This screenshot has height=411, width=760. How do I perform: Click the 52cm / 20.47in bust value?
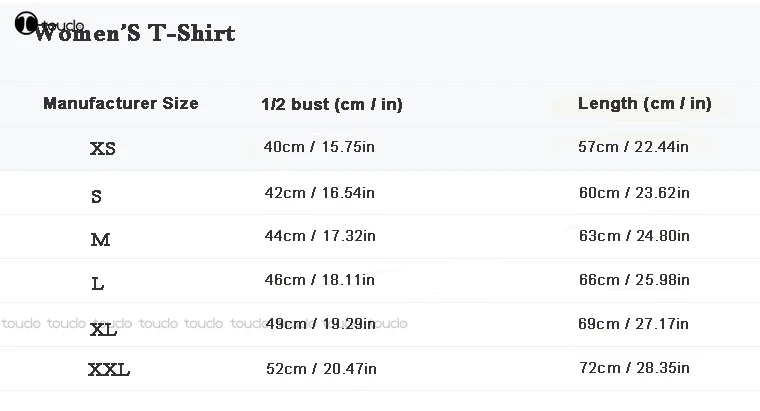pos(321,368)
